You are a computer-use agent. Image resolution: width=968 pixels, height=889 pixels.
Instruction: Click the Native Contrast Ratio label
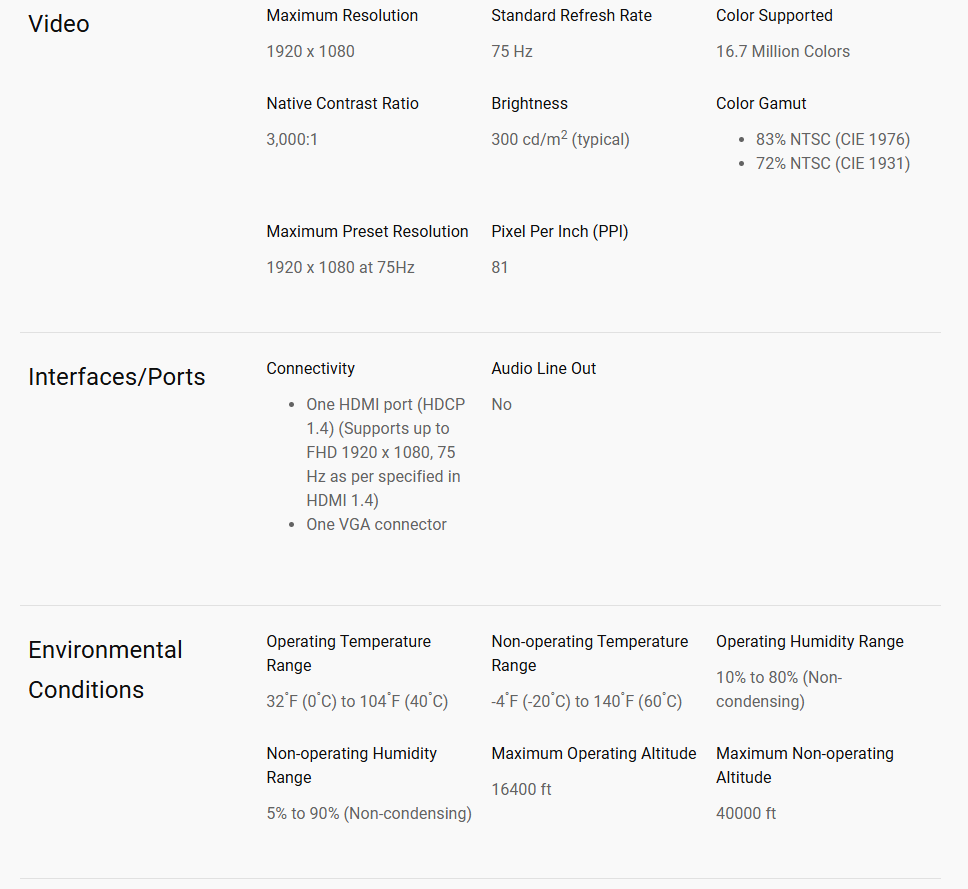coord(343,103)
